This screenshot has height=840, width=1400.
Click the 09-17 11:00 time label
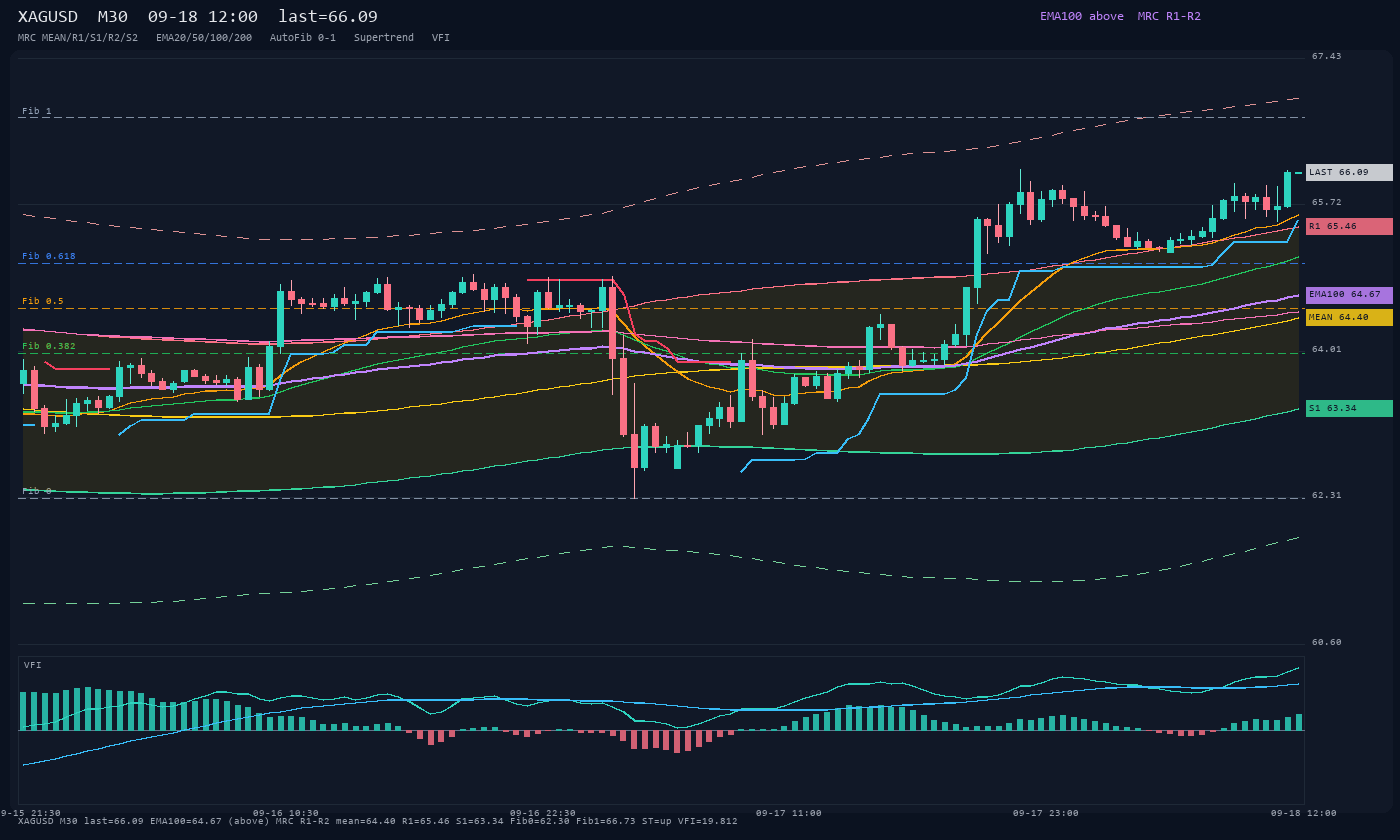point(789,813)
